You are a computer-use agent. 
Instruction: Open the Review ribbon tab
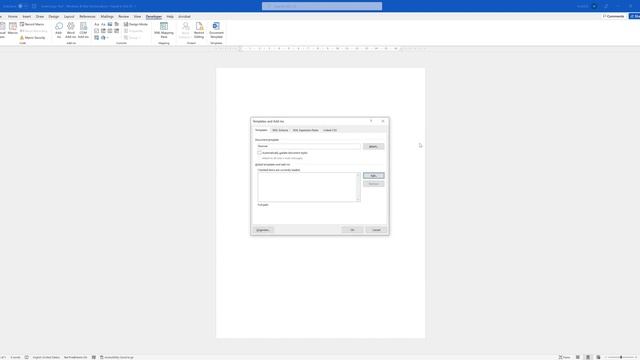click(123, 16)
